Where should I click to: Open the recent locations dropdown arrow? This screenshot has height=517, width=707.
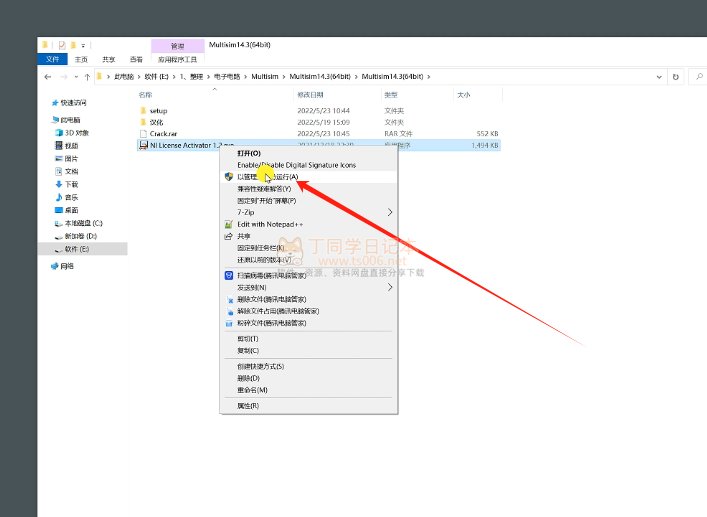(76, 76)
